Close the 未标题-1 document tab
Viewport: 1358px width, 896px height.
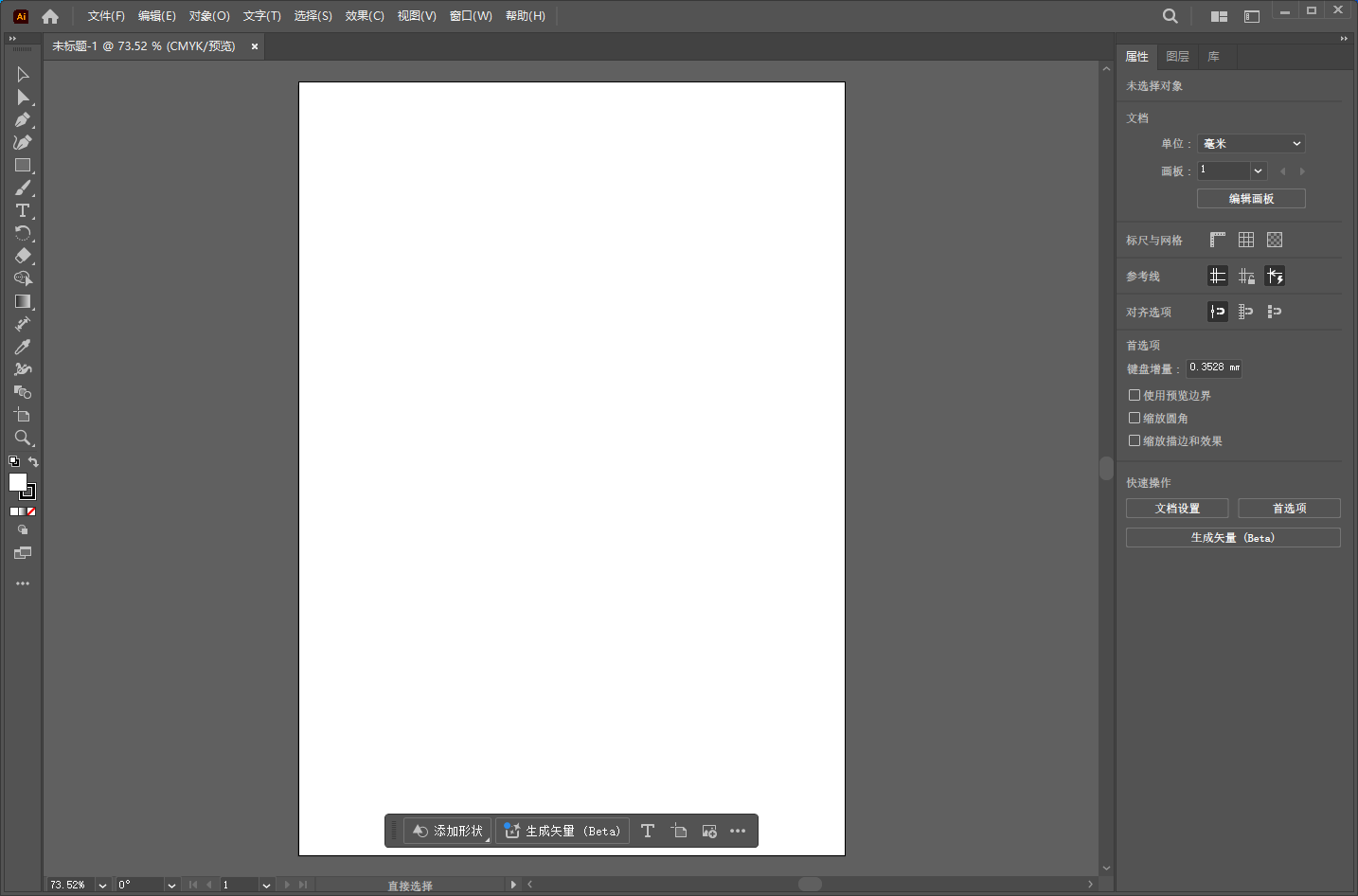(255, 45)
